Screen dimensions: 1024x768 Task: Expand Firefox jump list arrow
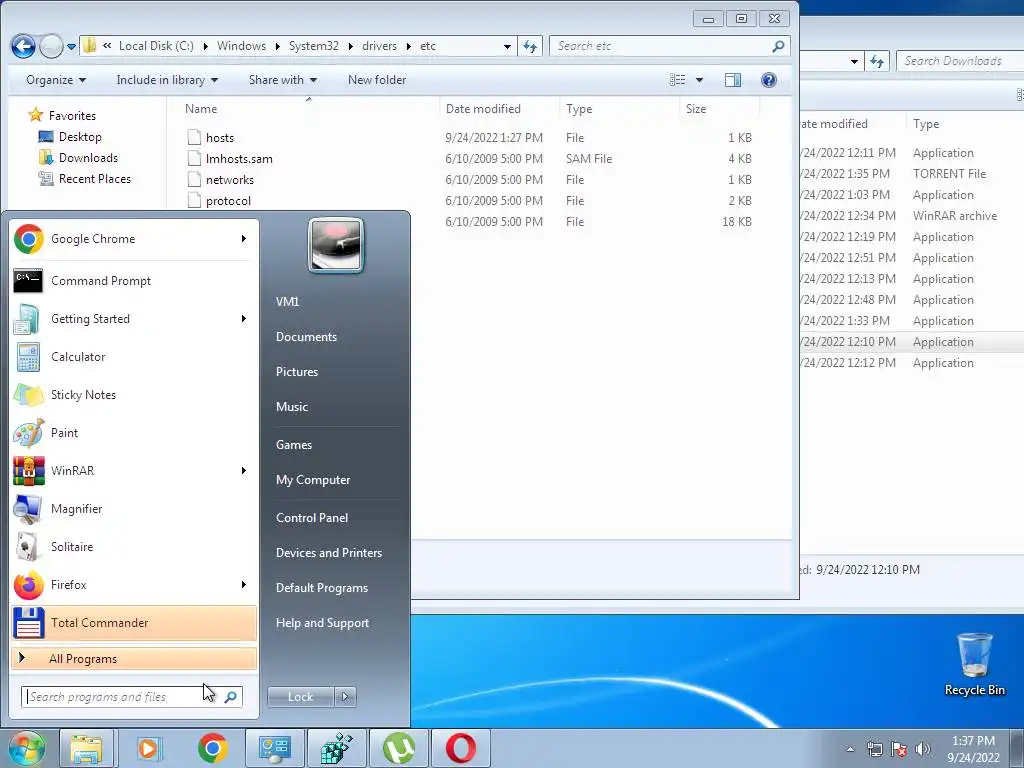244,584
